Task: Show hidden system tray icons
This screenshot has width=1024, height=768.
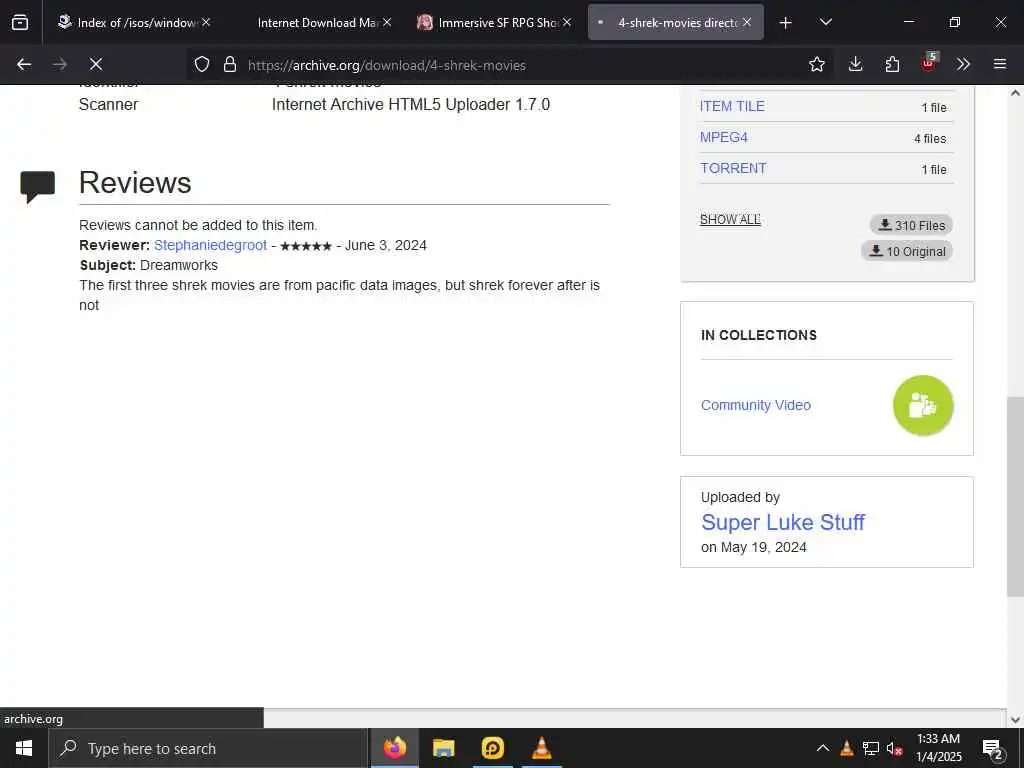Action: coord(823,748)
